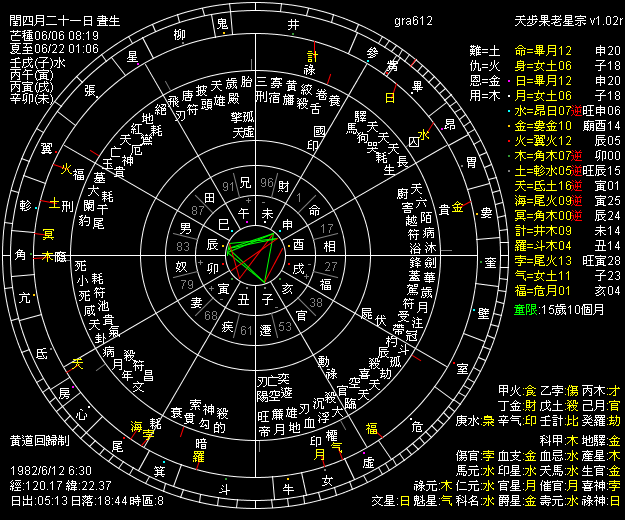
Task: Click the '庚水:梟' entry
Action: tap(476, 421)
